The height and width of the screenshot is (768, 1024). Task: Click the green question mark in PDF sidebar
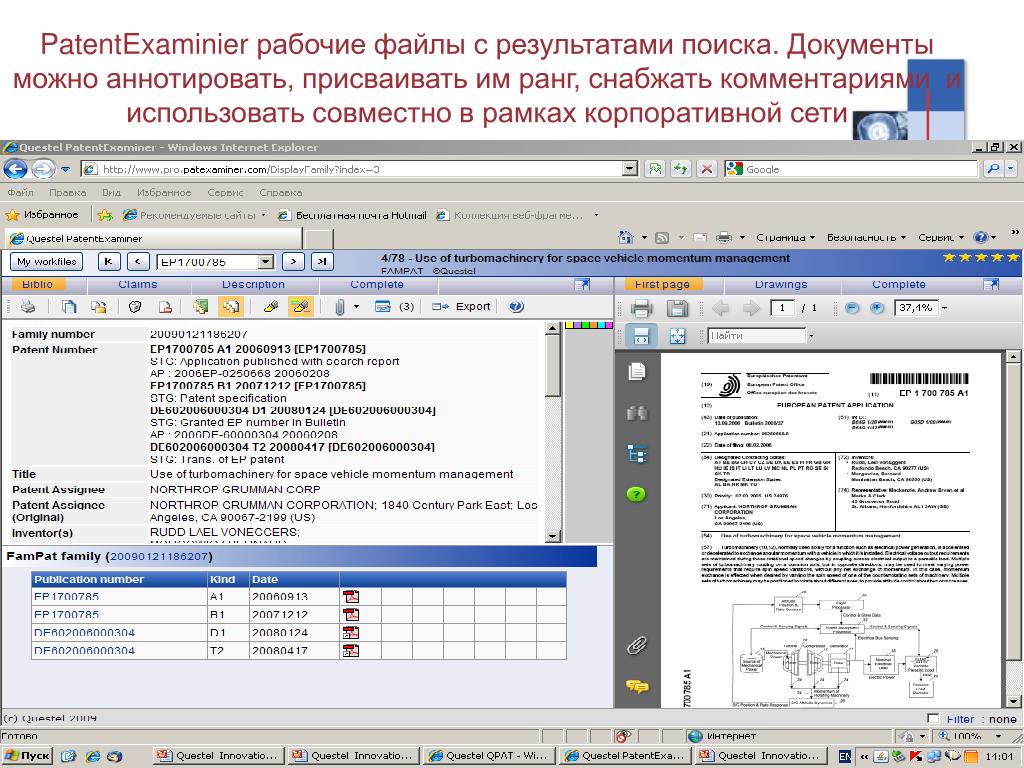pos(636,494)
